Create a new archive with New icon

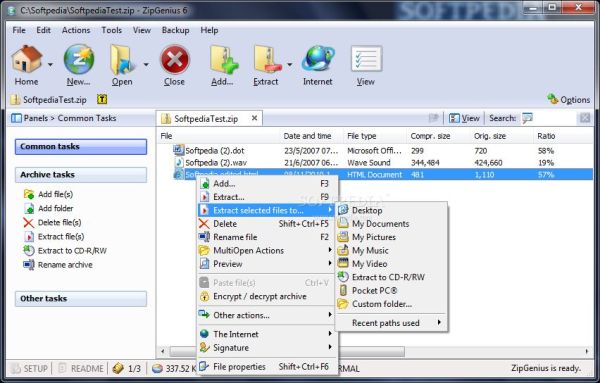click(78, 60)
